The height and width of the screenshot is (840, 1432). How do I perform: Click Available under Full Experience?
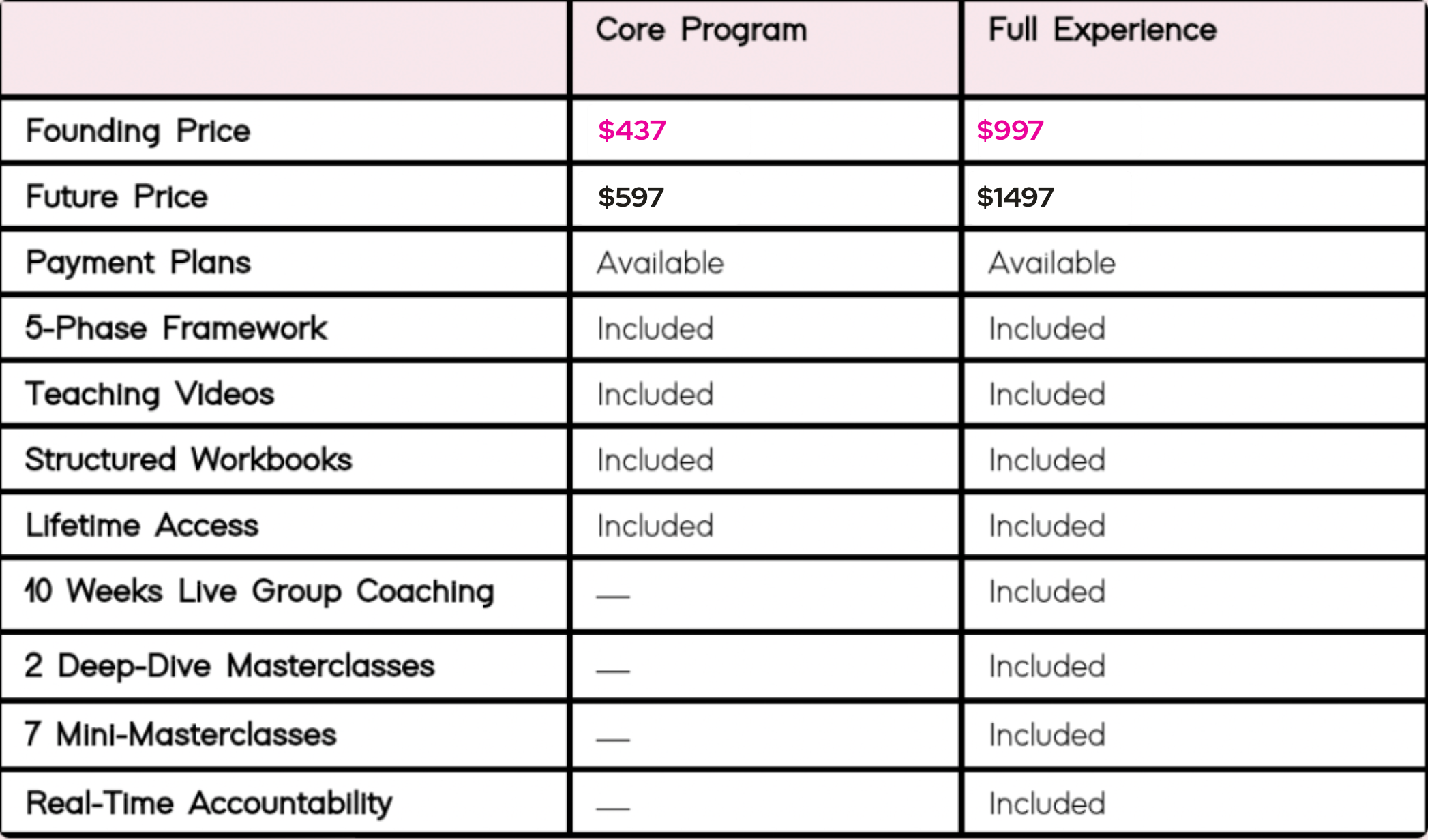[x=1052, y=263]
